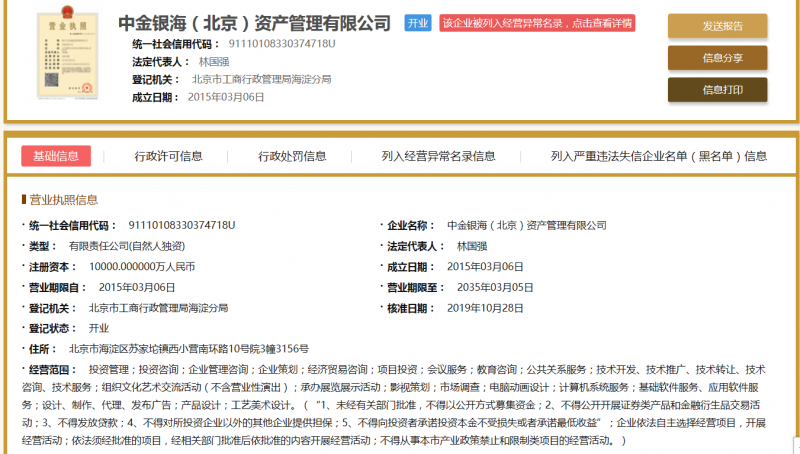
Task: Click header legal representative 林国强
Action: pos(214,62)
